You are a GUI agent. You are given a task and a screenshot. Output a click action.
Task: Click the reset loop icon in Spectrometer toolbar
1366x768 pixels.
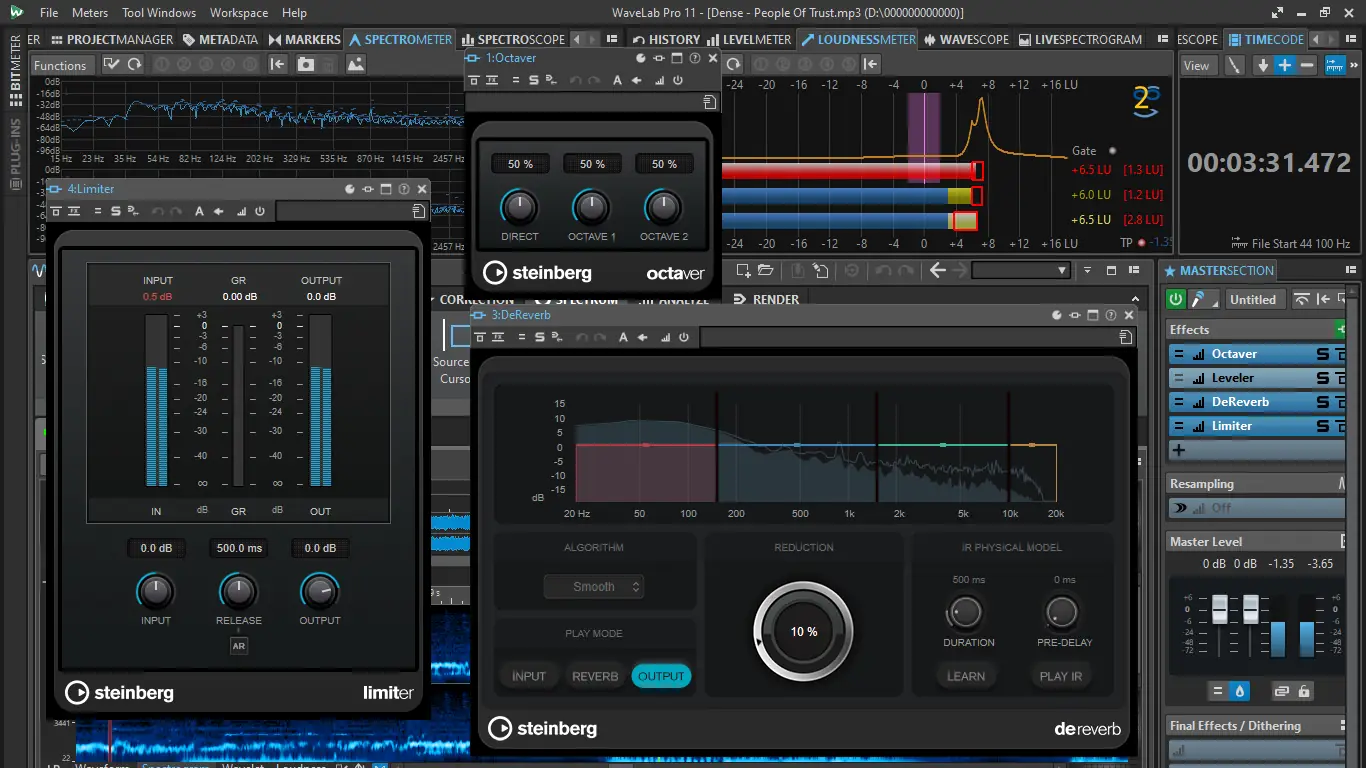click(134, 64)
